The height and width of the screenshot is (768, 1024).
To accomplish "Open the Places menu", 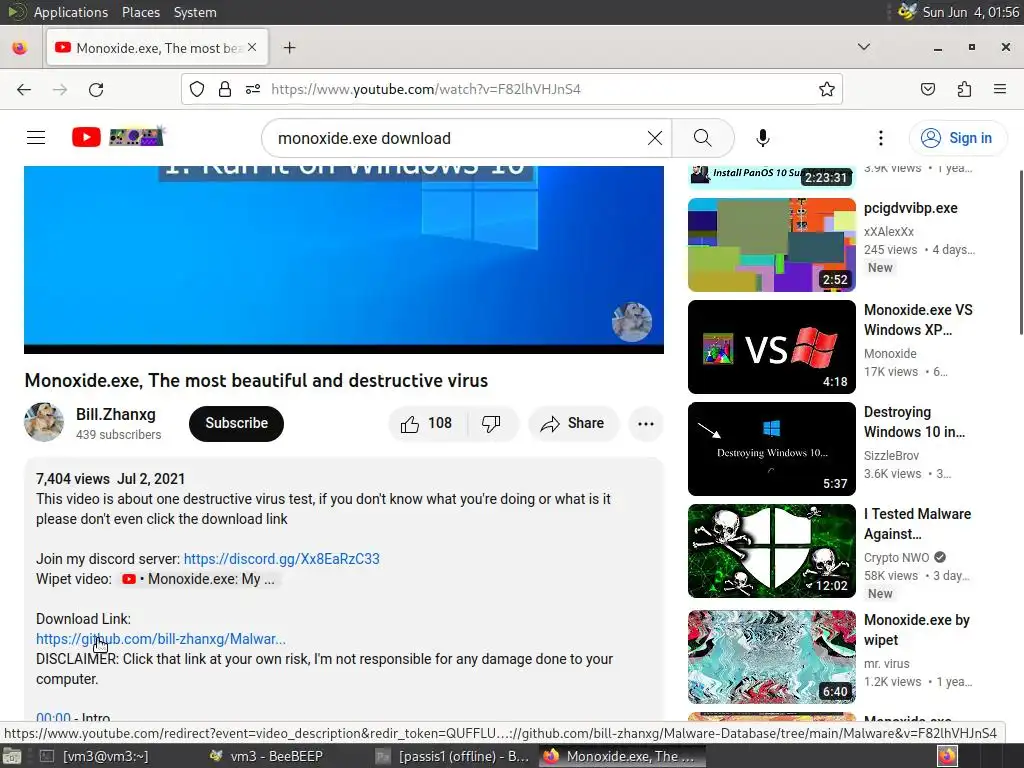I will [x=140, y=12].
